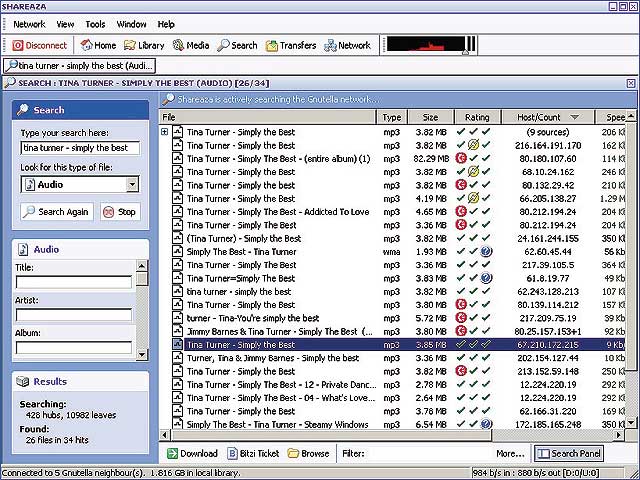Viewport: 640px width, 480px height.
Task: Click the Audio panel scroll up arrow
Action: point(141,266)
